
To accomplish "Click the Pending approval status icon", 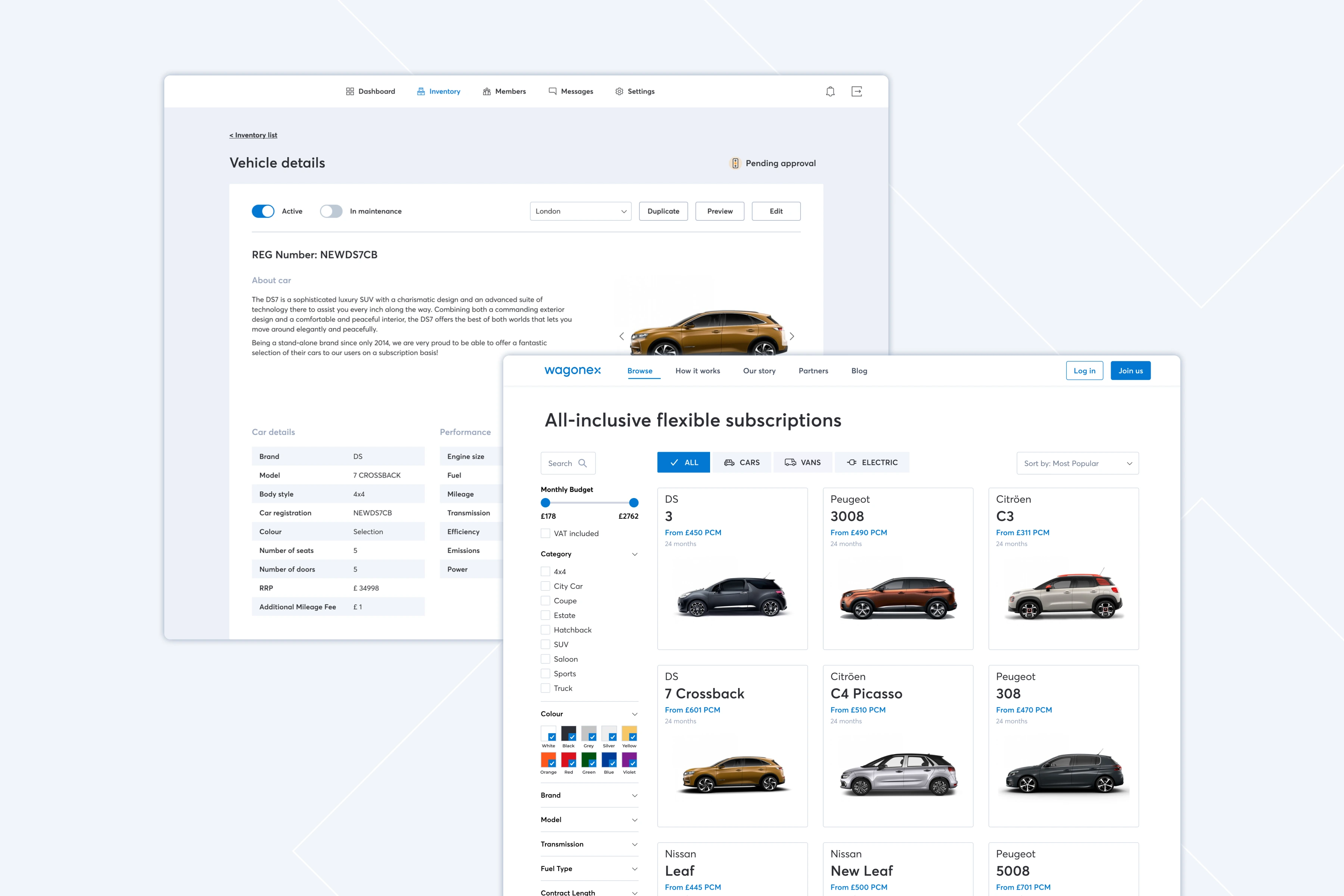I will 735,164.
